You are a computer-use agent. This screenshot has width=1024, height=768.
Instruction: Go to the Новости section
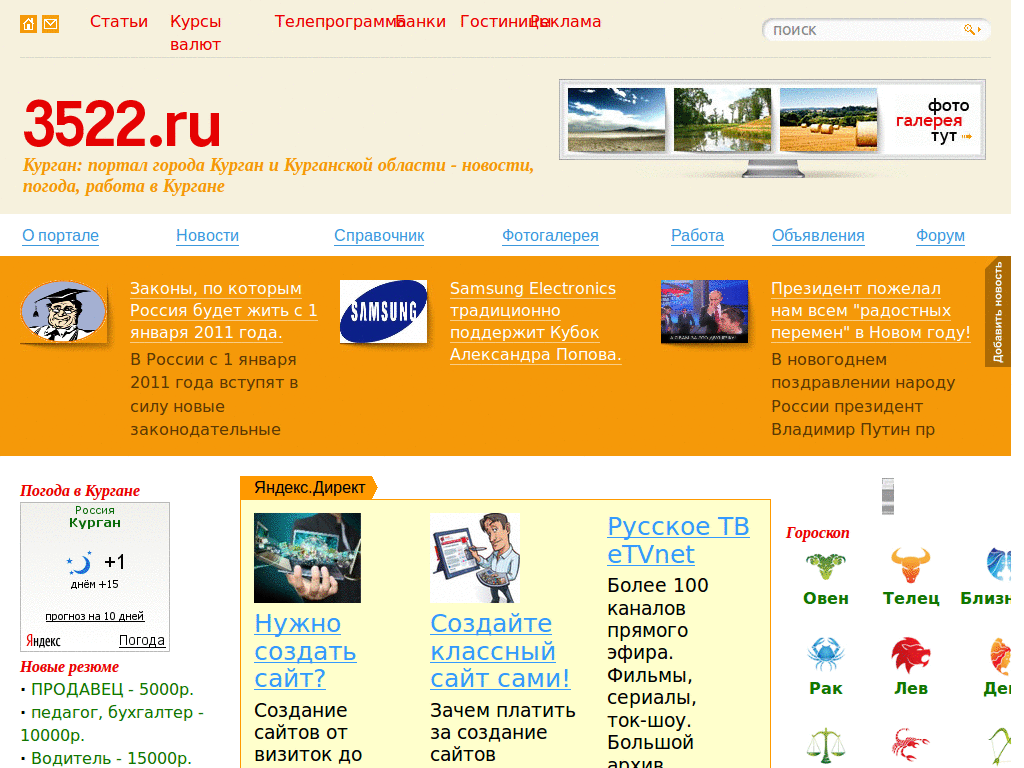coord(208,236)
